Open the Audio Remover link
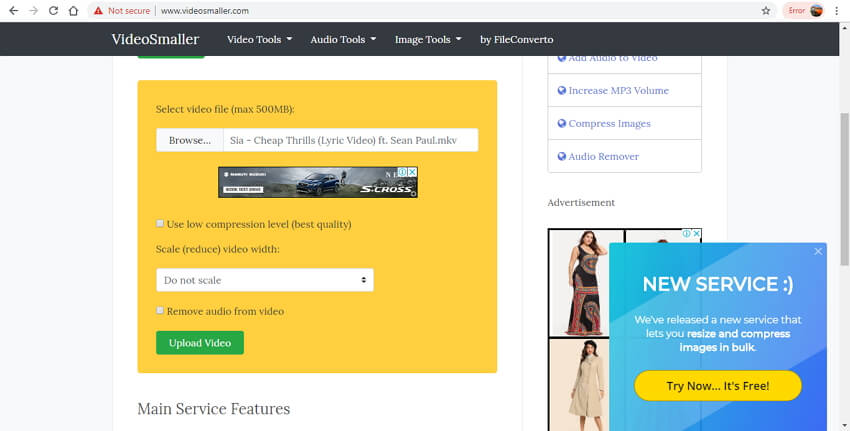 coord(603,157)
